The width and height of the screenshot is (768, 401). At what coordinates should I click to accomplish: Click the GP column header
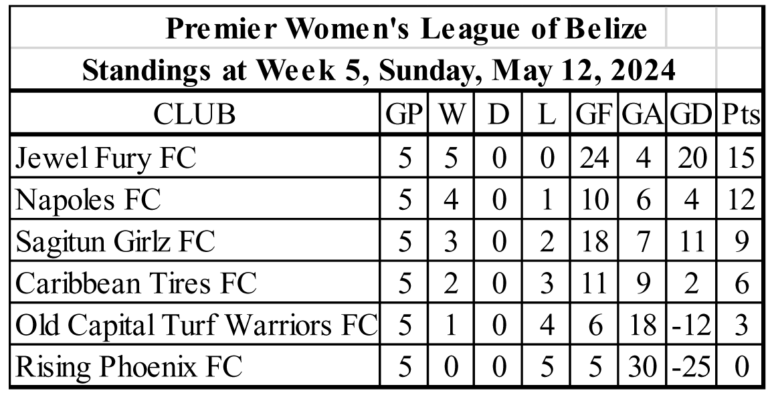coord(404,113)
